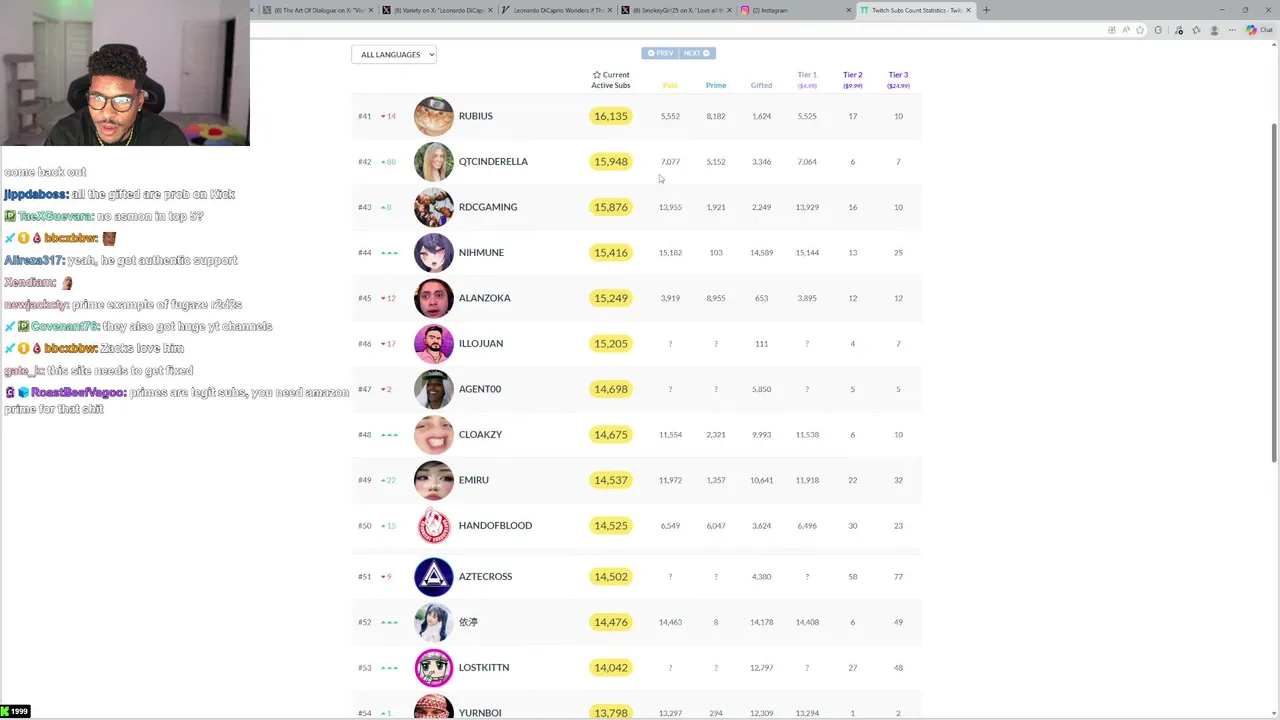Switch to Leonardo DiCaprio Wonders tab
This screenshot has height=720, width=1280.
pos(555,10)
